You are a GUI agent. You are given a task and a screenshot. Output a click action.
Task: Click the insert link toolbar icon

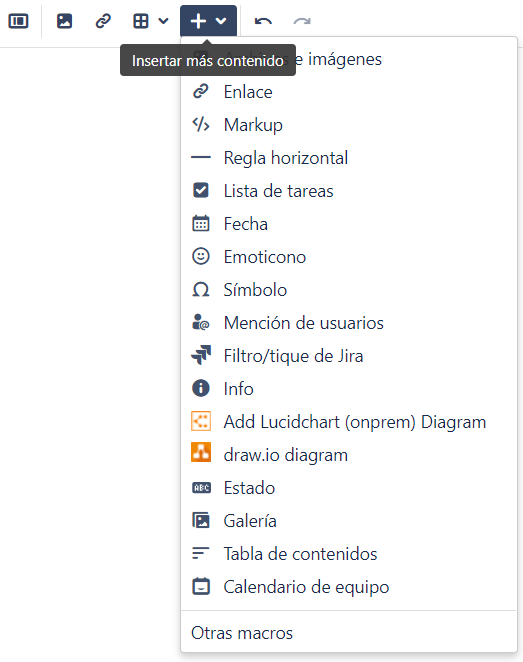pos(103,21)
